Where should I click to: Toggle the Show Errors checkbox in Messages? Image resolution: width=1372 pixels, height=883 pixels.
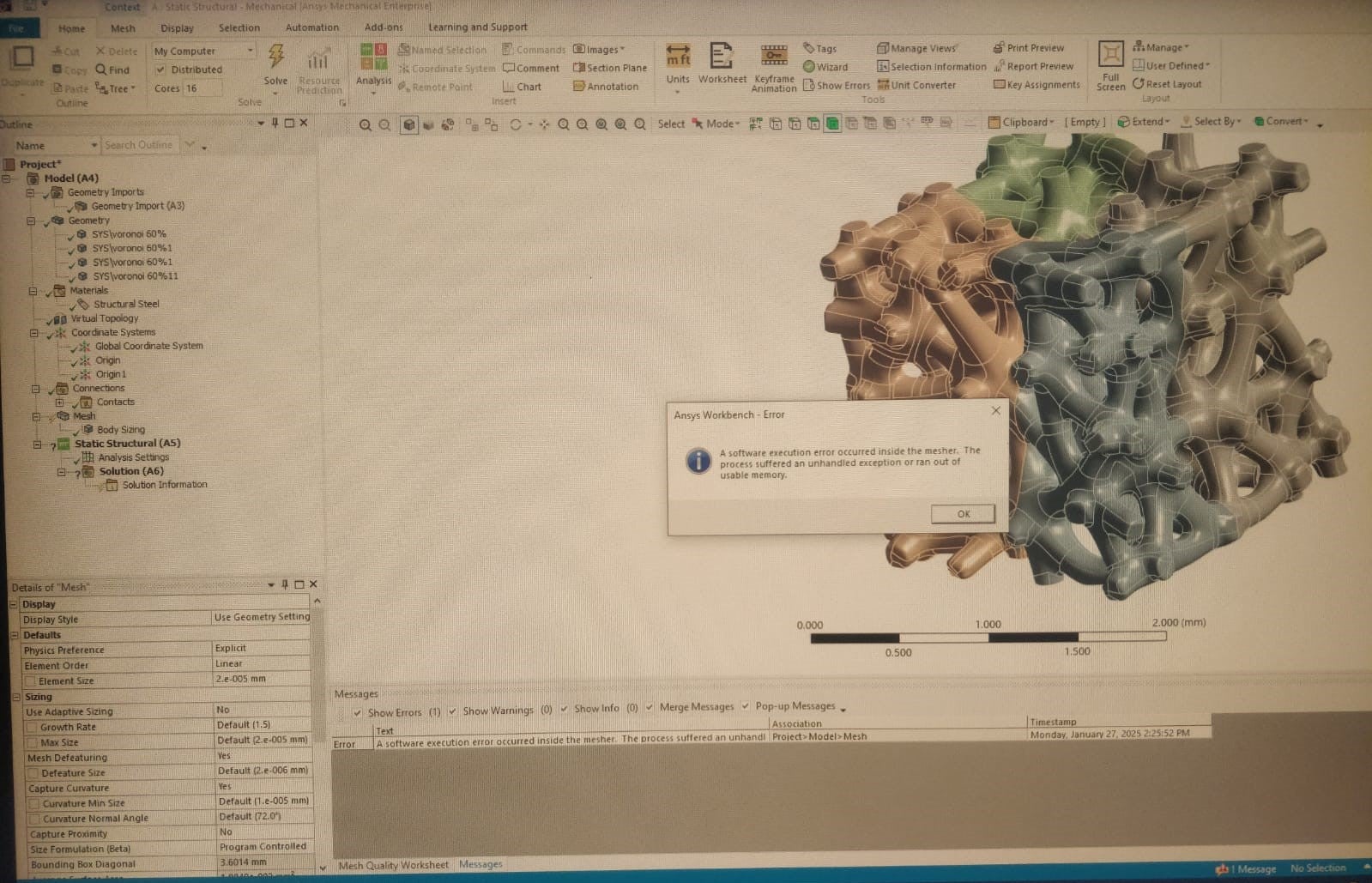pyautogui.click(x=358, y=712)
